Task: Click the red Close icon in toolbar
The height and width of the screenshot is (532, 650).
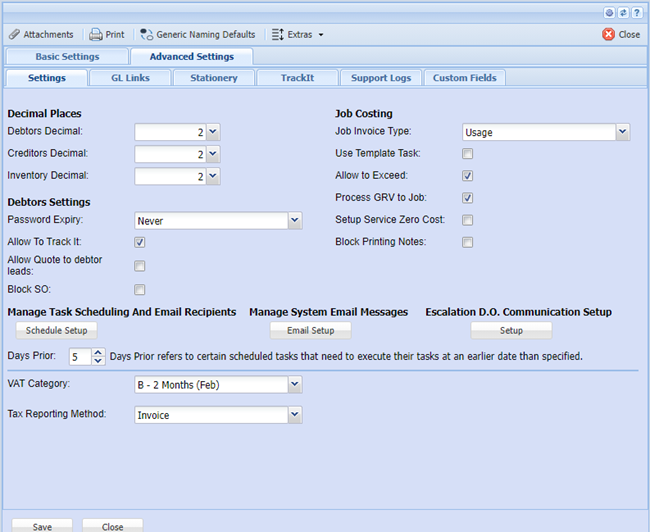Action: click(x=621, y=34)
